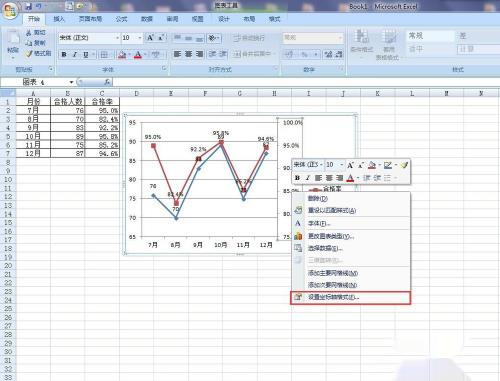Open the ribbon font name dropdown

(x=117, y=38)
